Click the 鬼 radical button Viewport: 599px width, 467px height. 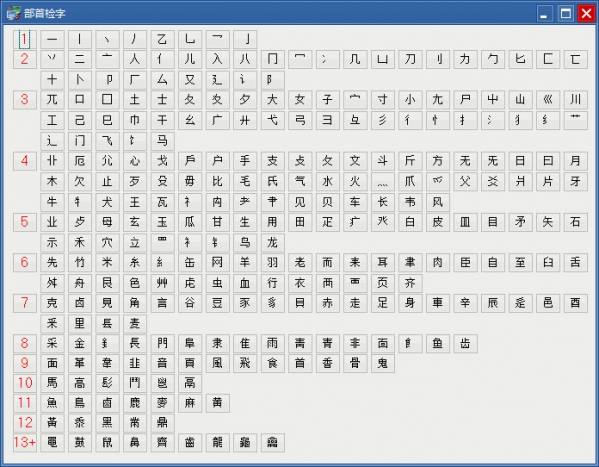[382, 363]
